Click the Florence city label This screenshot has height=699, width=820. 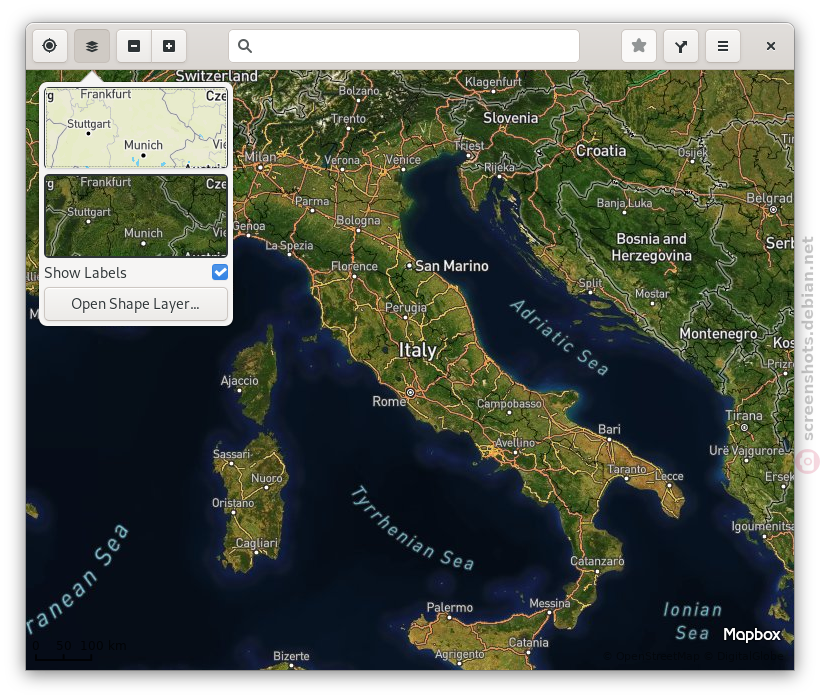pos(354,266)
